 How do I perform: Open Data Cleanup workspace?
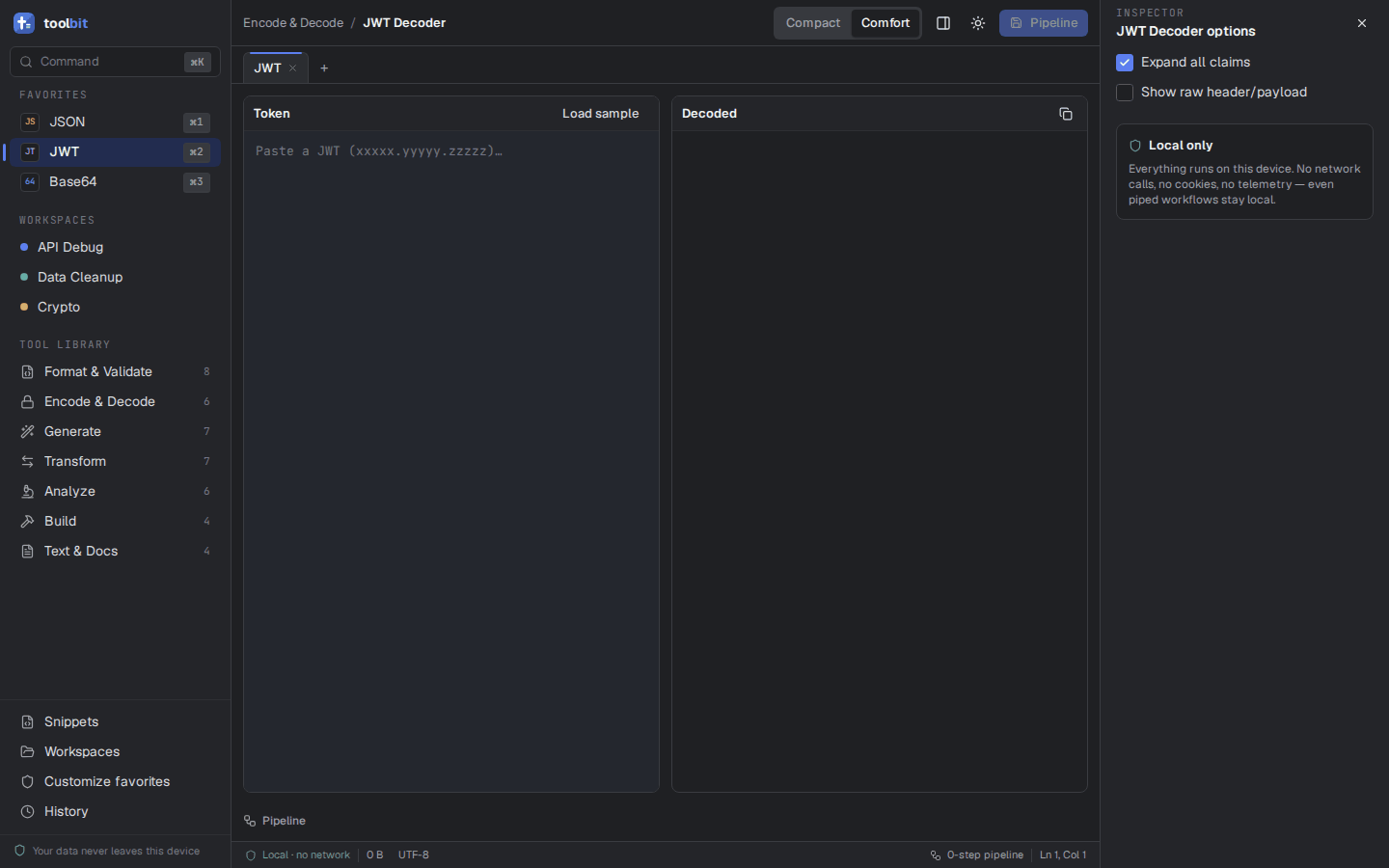[115, 278]
